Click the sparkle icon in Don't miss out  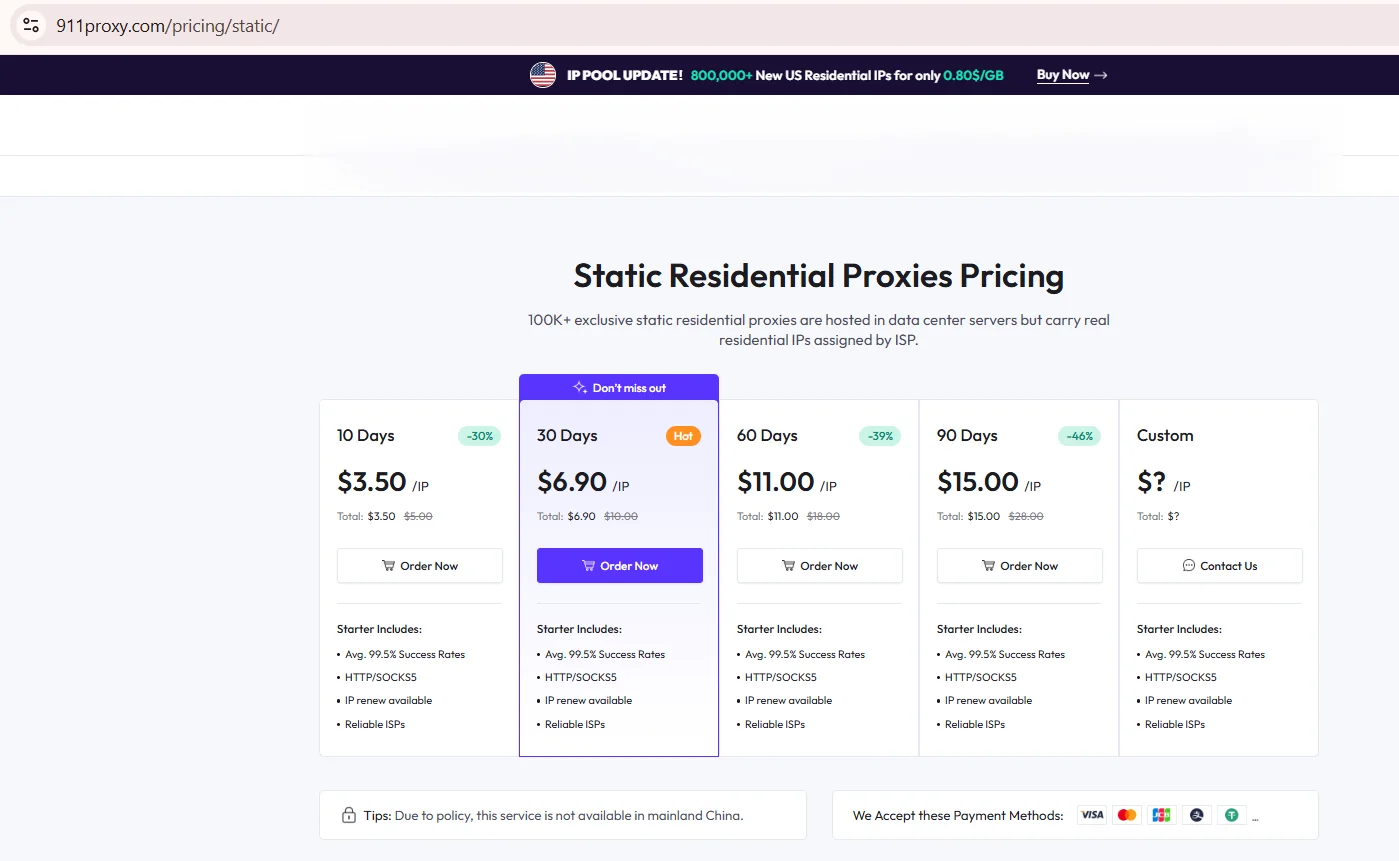pos(580,388)
